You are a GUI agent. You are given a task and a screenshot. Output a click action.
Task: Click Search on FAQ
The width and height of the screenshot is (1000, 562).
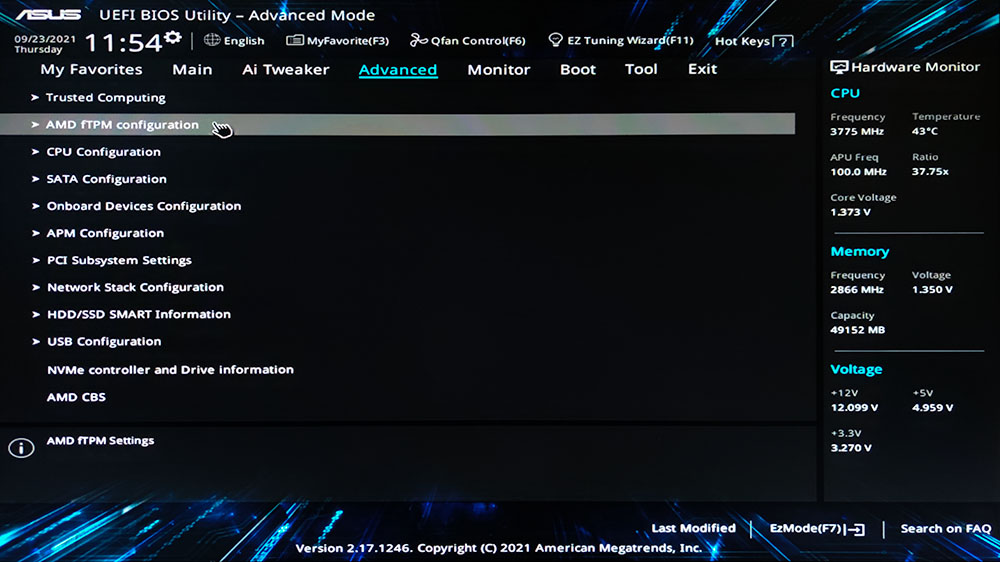[945, 529]
